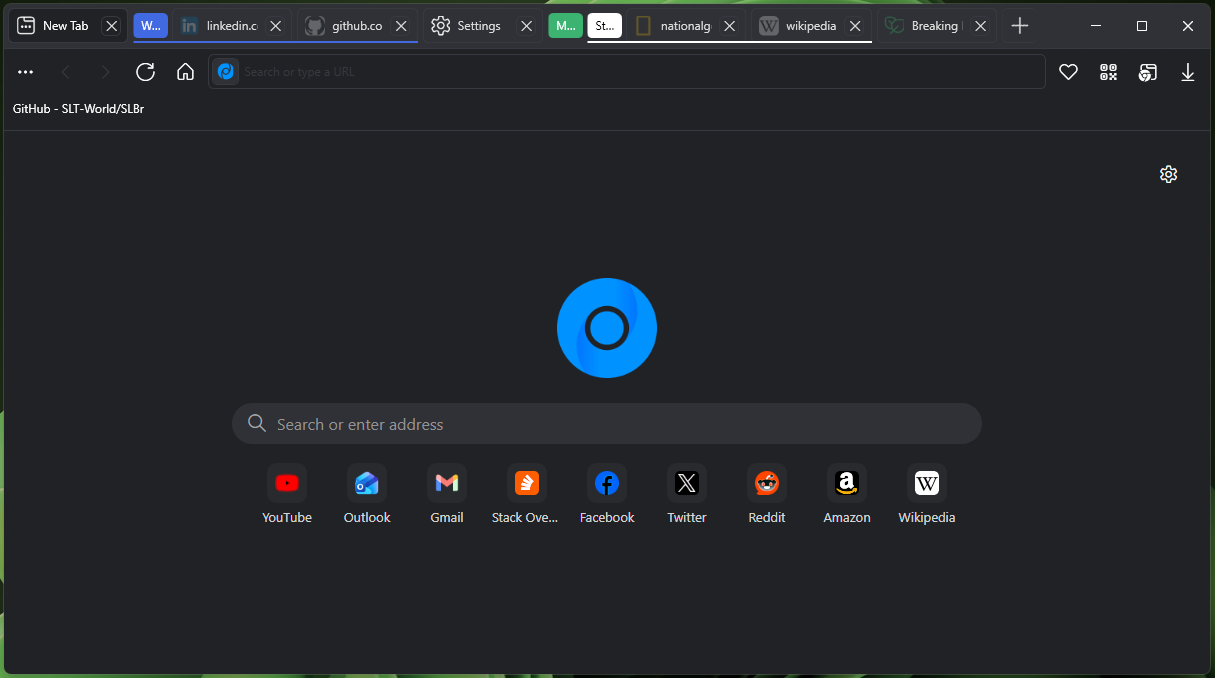1215x678 pixels.
Task: Open the three-dots browser menu
Action: pos(26,72)
